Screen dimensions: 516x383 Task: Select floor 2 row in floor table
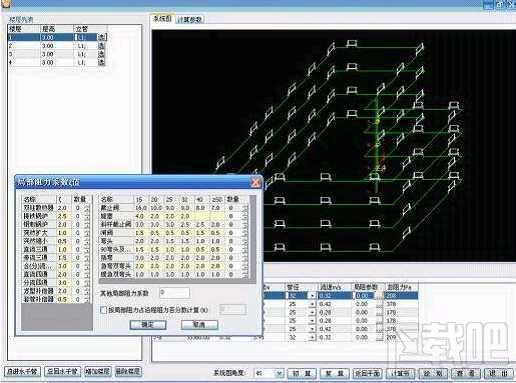(57, 46)
